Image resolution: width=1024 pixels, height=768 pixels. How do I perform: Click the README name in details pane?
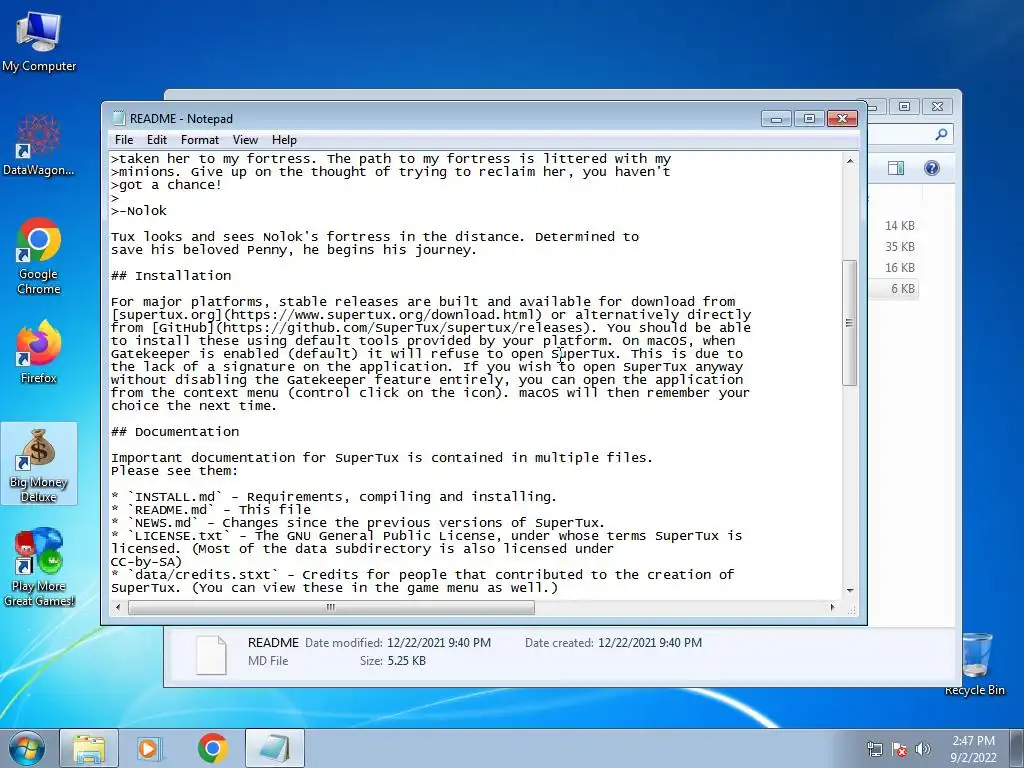[273, 643]
